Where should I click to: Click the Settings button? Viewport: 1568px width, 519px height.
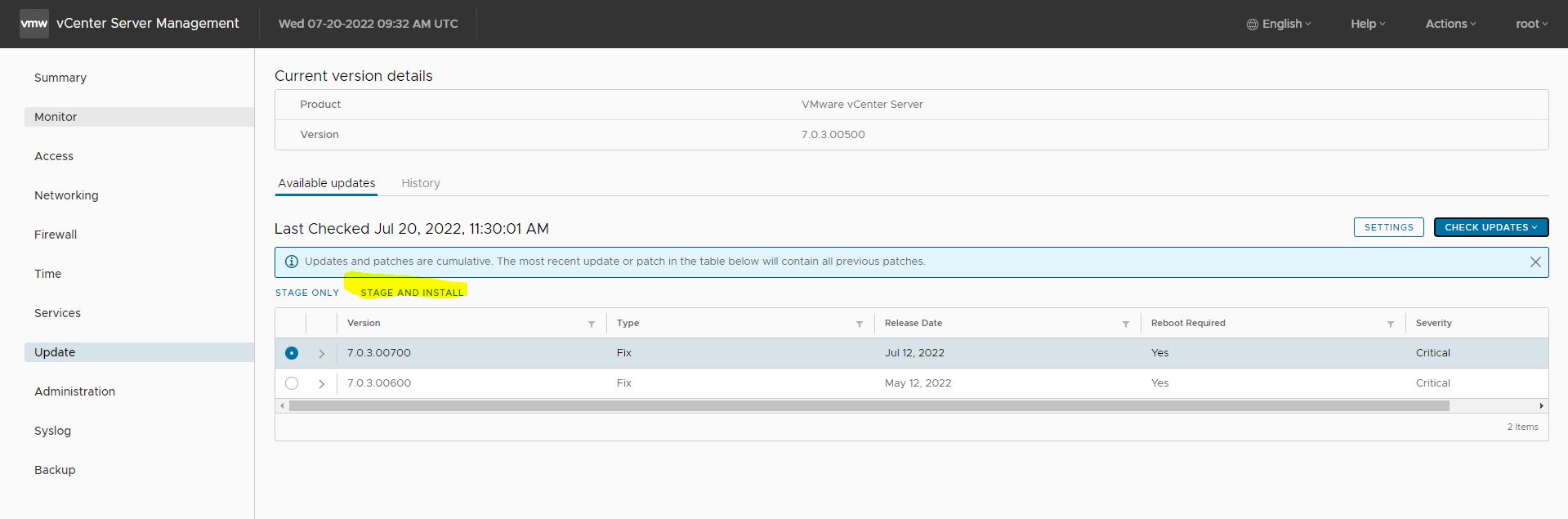pos(1389,227)
